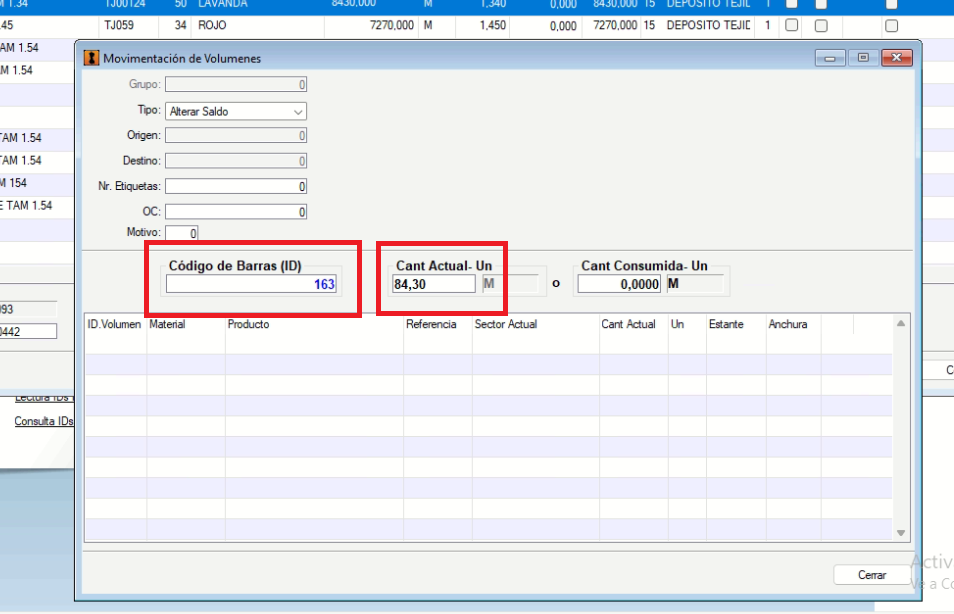The height and width of the screenshot is (614, 954).
Task: Click the Nr. Etiquetas input field
Action: (235, 186)
